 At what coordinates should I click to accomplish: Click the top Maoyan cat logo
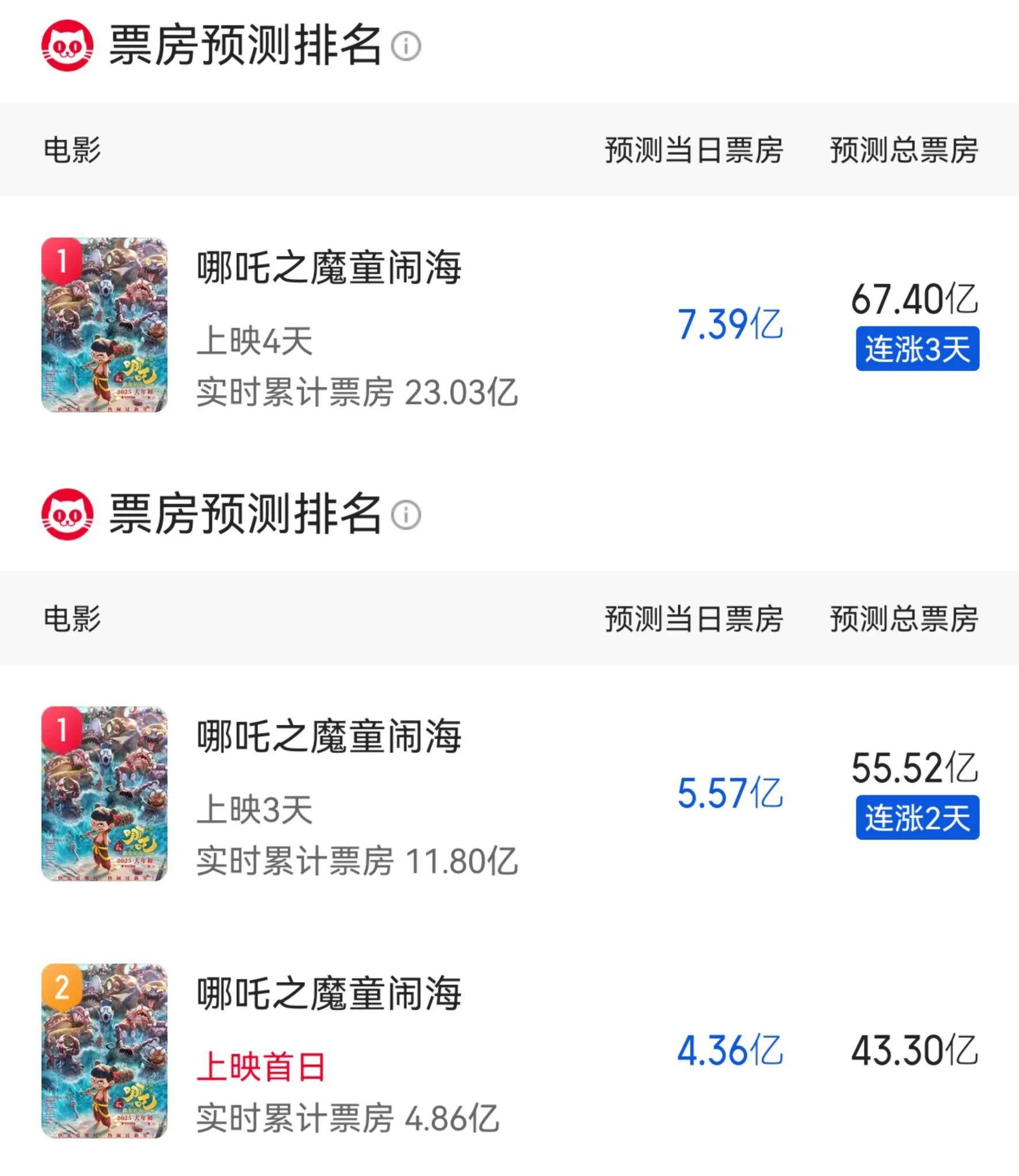point(67,45)
